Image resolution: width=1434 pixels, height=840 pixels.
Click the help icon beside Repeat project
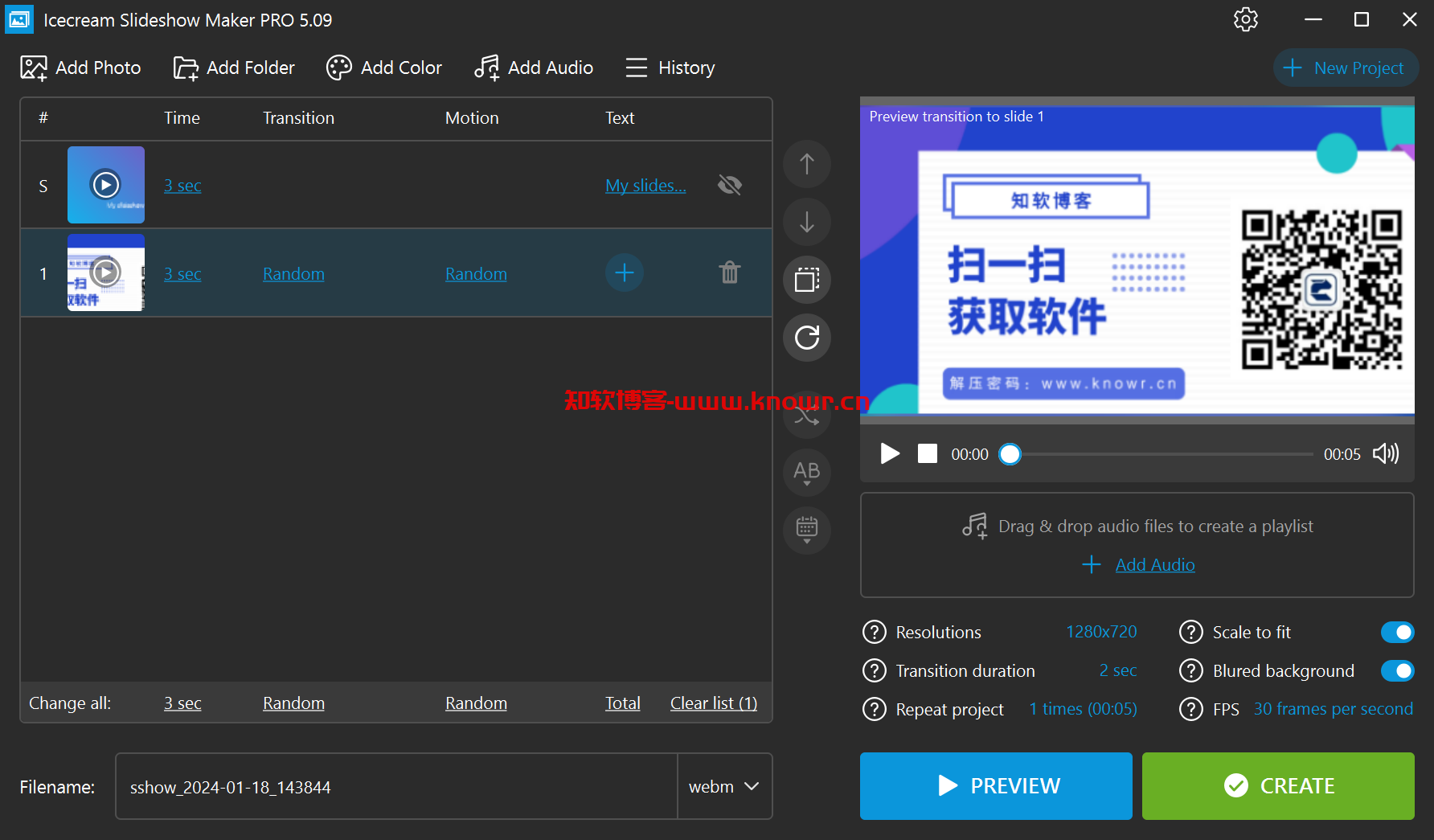click(x=875, y=710)
